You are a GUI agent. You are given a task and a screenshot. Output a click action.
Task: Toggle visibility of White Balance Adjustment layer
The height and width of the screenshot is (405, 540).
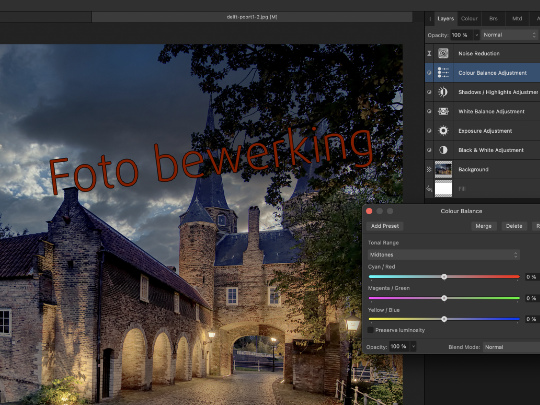(x=429, y=111)
